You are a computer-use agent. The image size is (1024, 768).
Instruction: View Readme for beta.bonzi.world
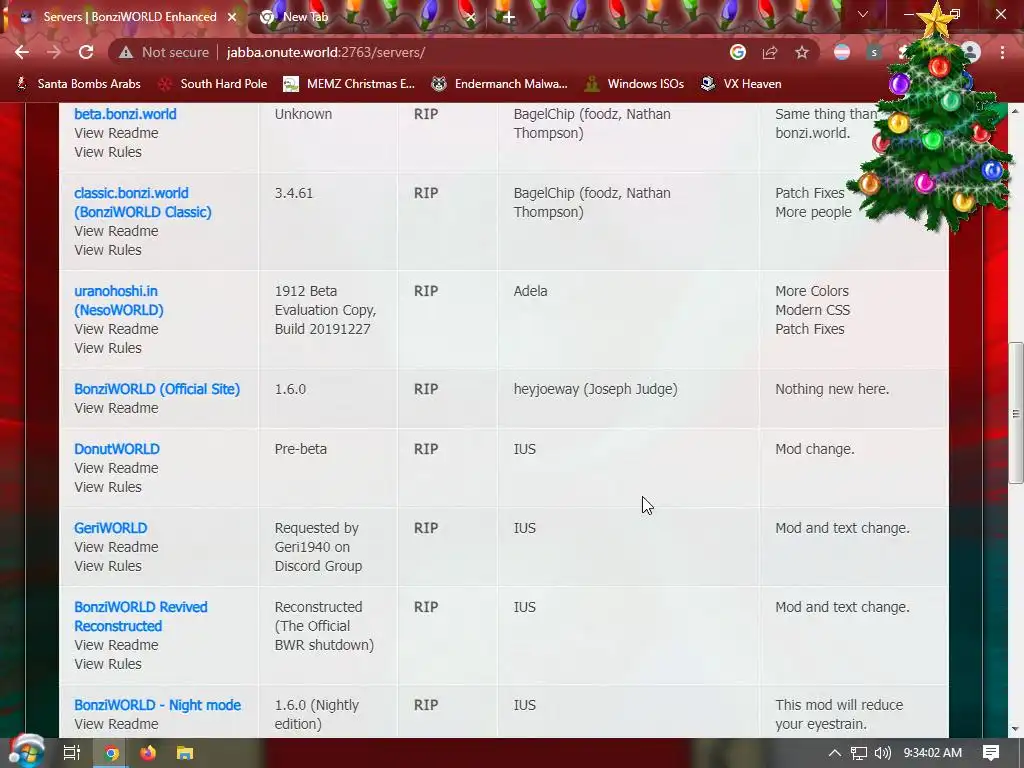tap(116, 133)
